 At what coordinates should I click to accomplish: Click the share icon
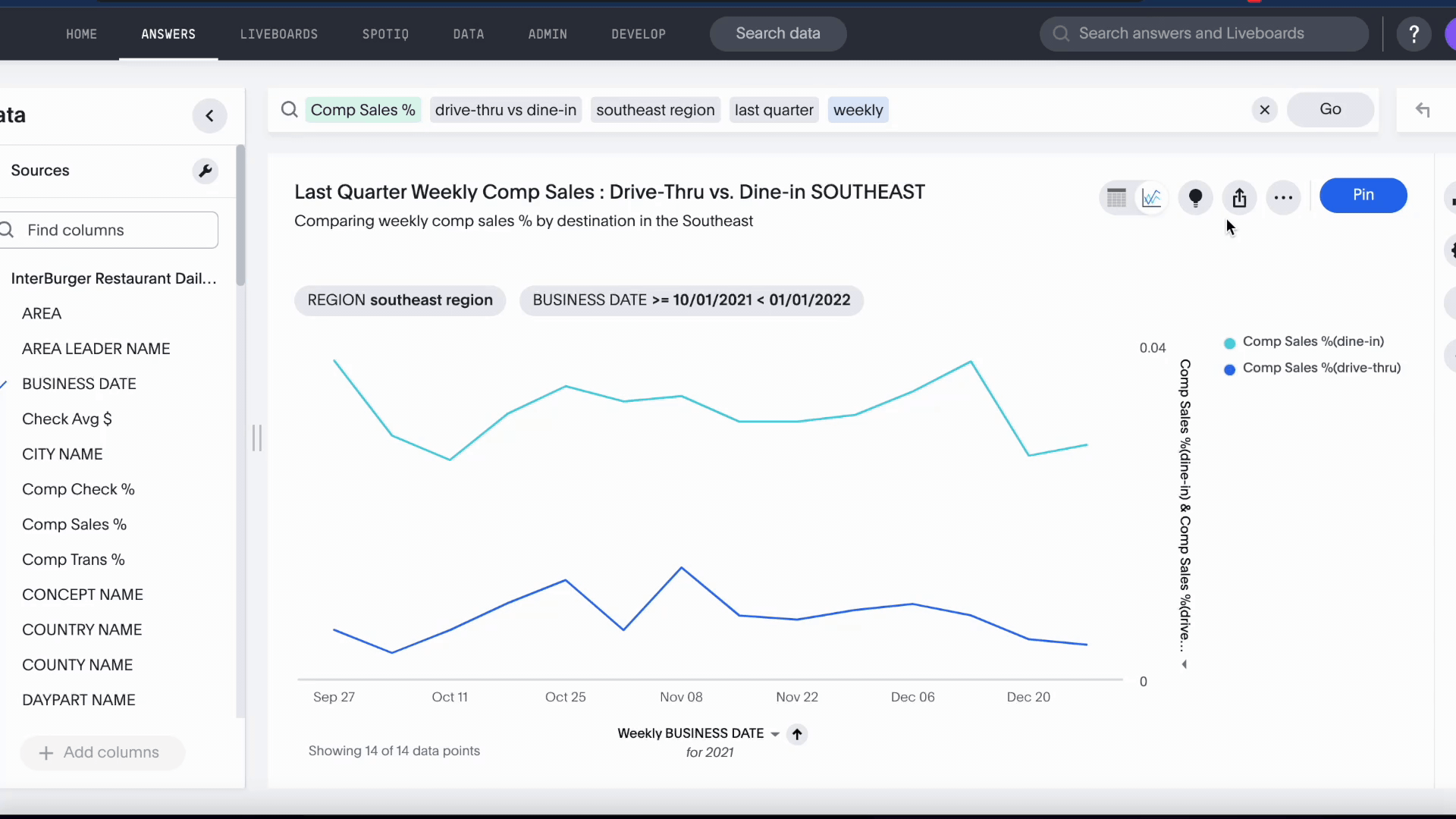point(1239,198)
